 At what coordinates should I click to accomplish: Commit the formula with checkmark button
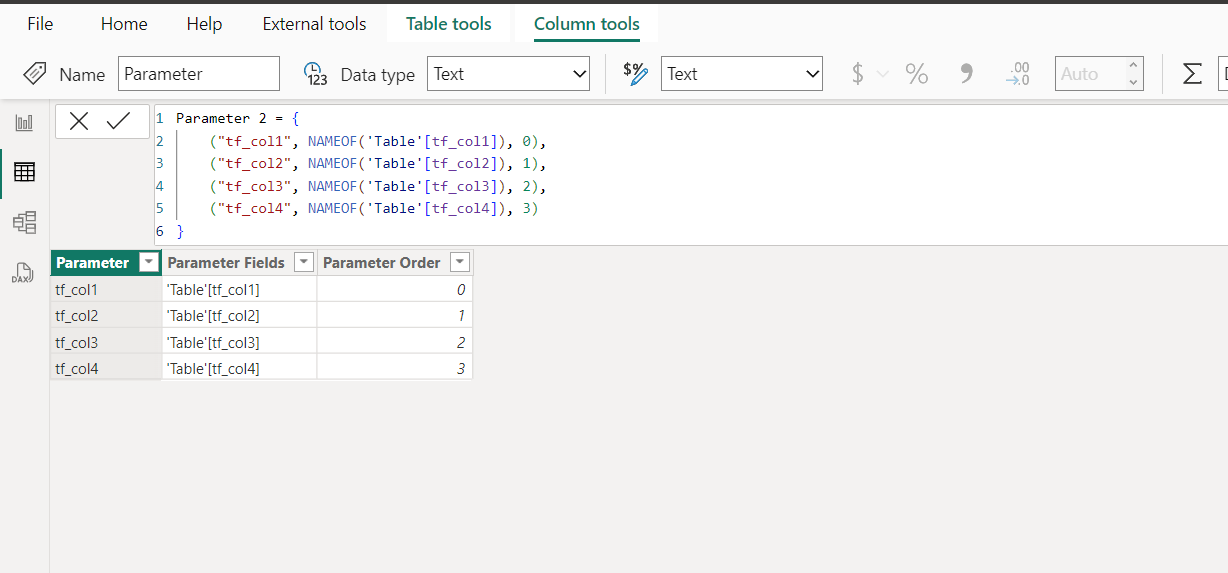pyautogui.click(x=119, y=121)
